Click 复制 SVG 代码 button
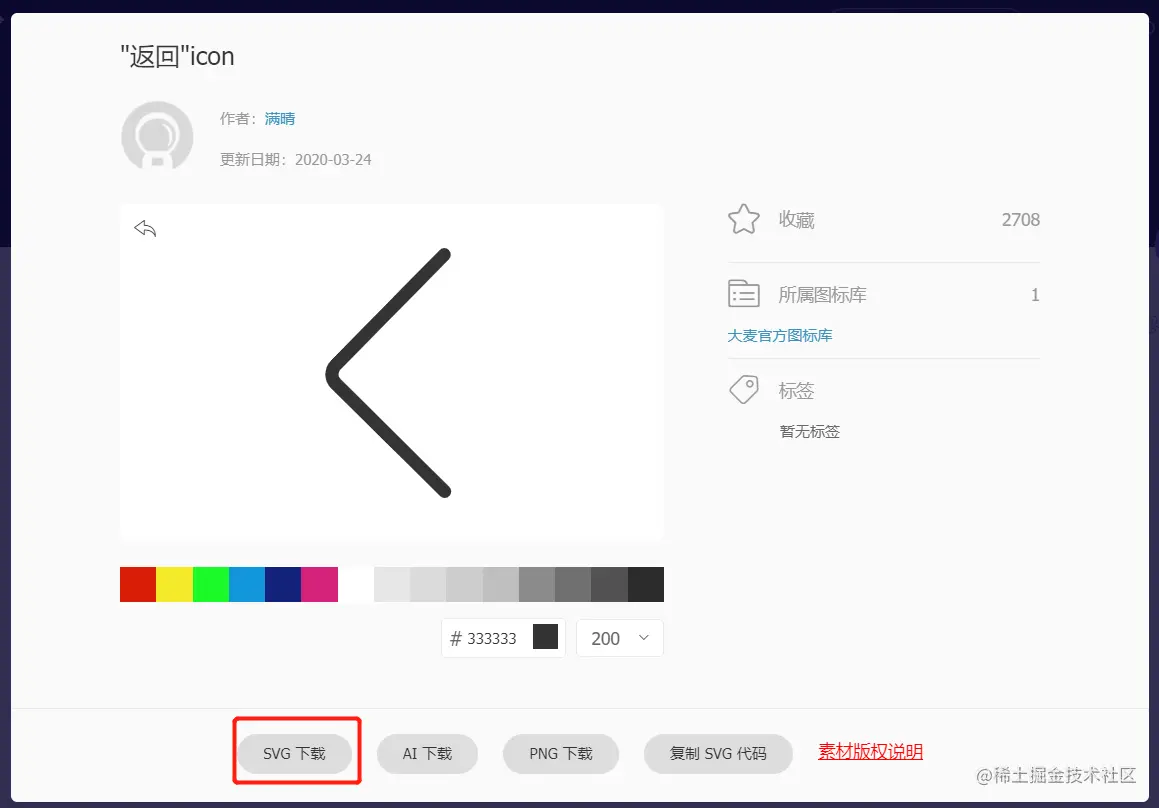This screenshot has height=808, width=1159. (x=718, y=753)
